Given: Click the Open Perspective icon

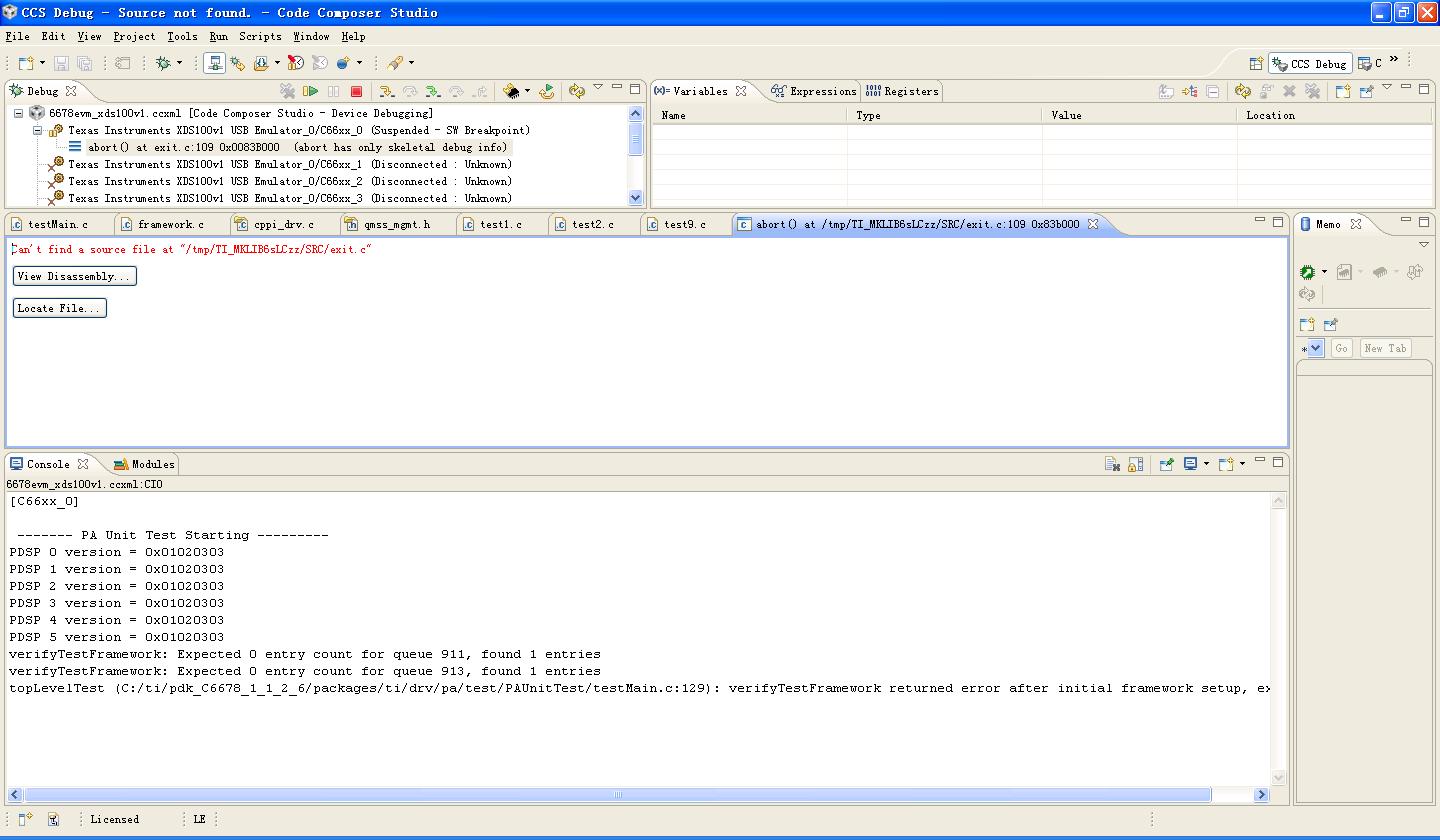Looking at the screenshot, I should coord(1256,63).
